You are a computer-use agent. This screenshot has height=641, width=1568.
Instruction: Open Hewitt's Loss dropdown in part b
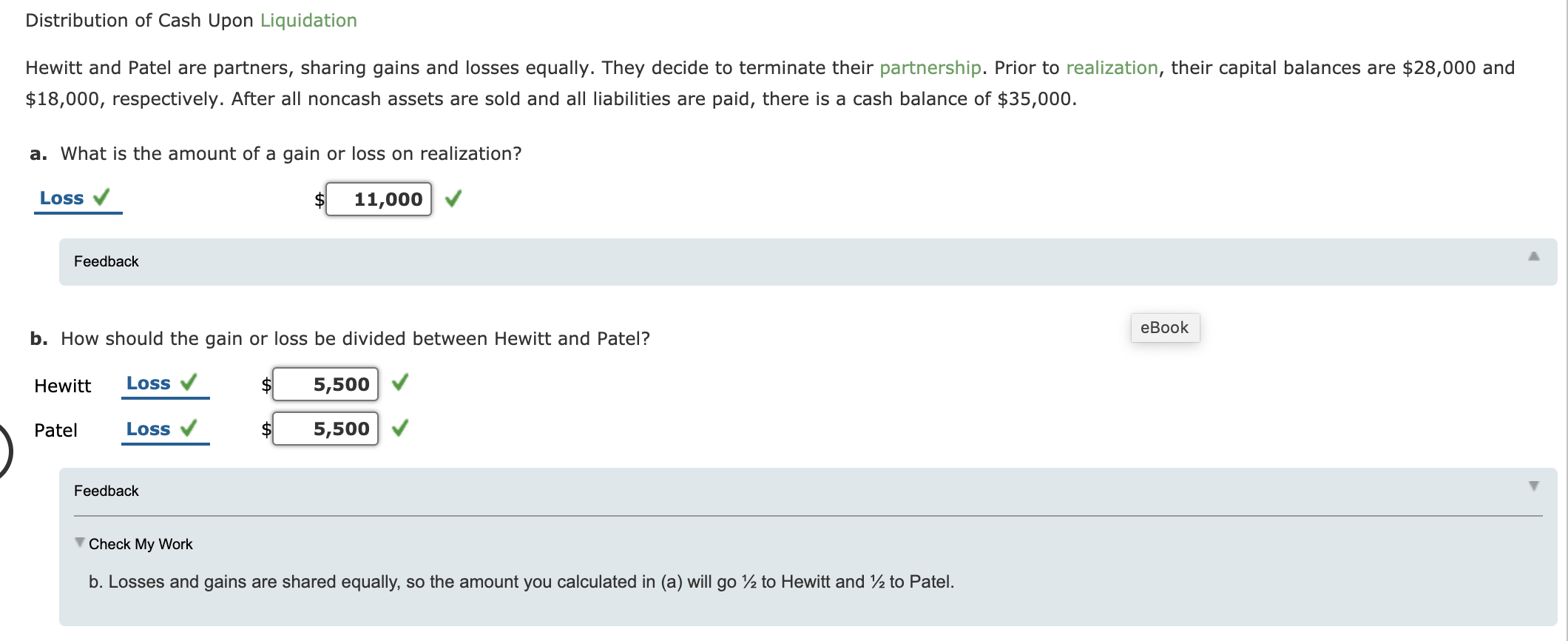tap(150, 383)
